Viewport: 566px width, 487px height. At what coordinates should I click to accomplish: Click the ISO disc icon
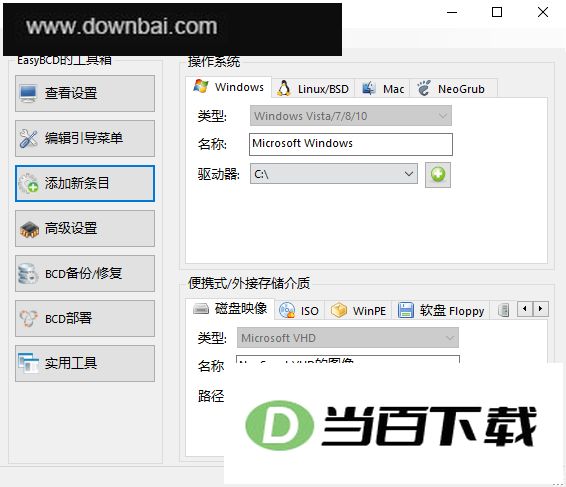click(287, 310)
